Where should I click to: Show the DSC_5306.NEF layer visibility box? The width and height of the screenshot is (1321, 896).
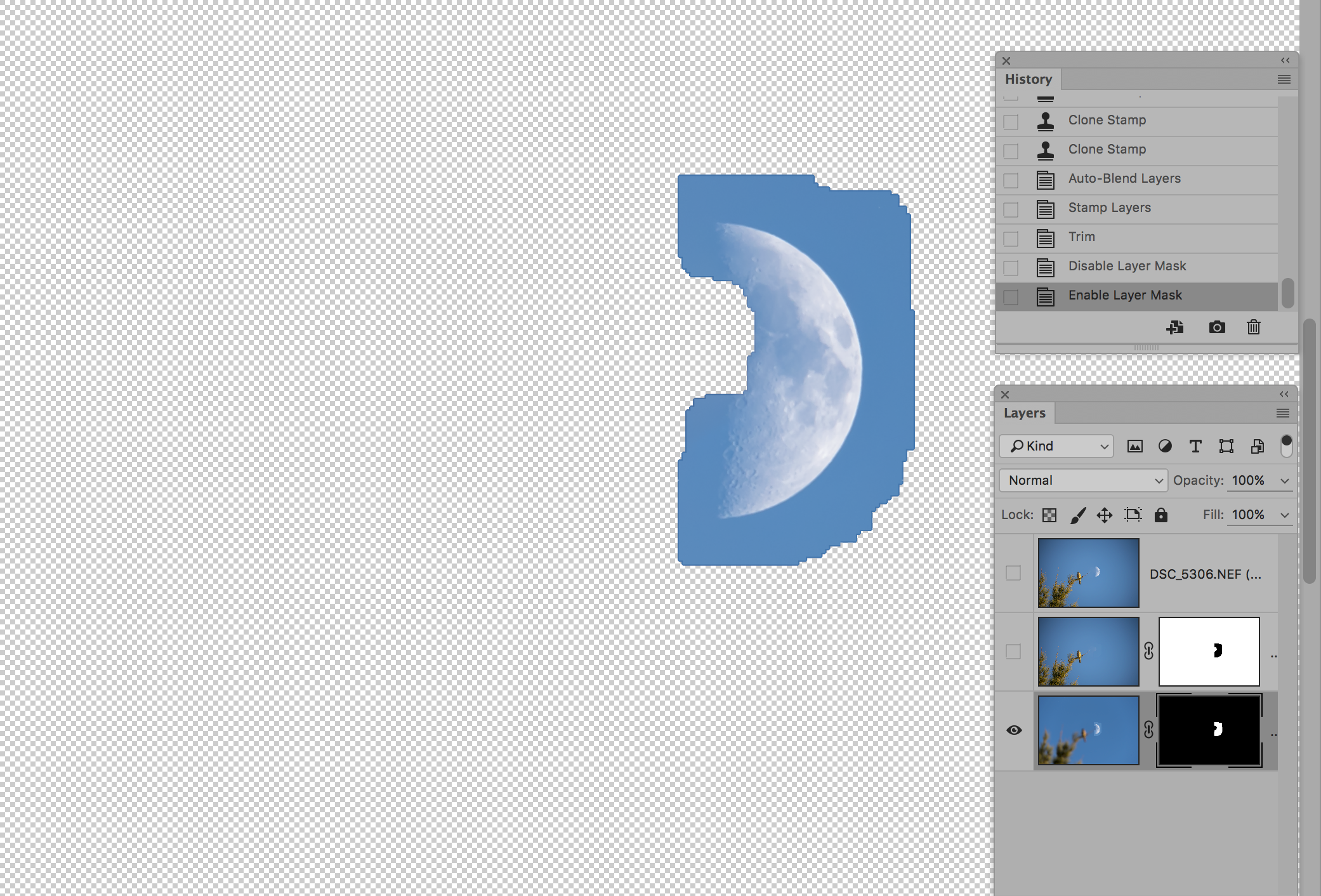coord(1013,573)
